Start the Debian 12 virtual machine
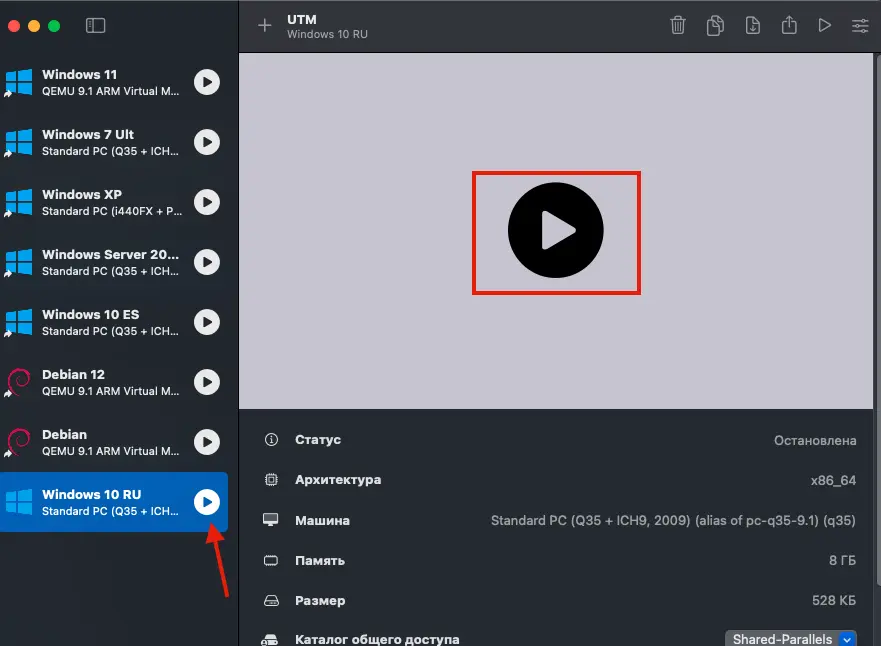The height and width of the screenshot is (646, 881). [x=207, y=382]
